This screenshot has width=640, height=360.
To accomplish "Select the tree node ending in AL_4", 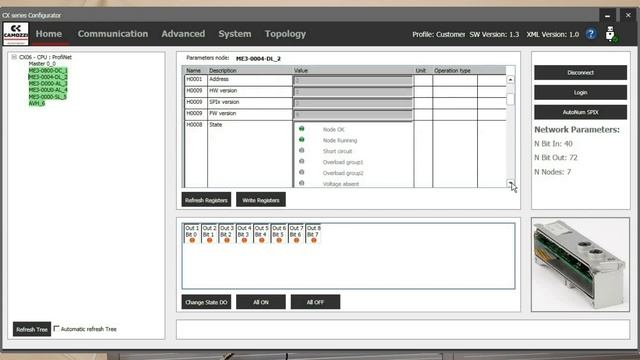I will [x=48, y=90].
